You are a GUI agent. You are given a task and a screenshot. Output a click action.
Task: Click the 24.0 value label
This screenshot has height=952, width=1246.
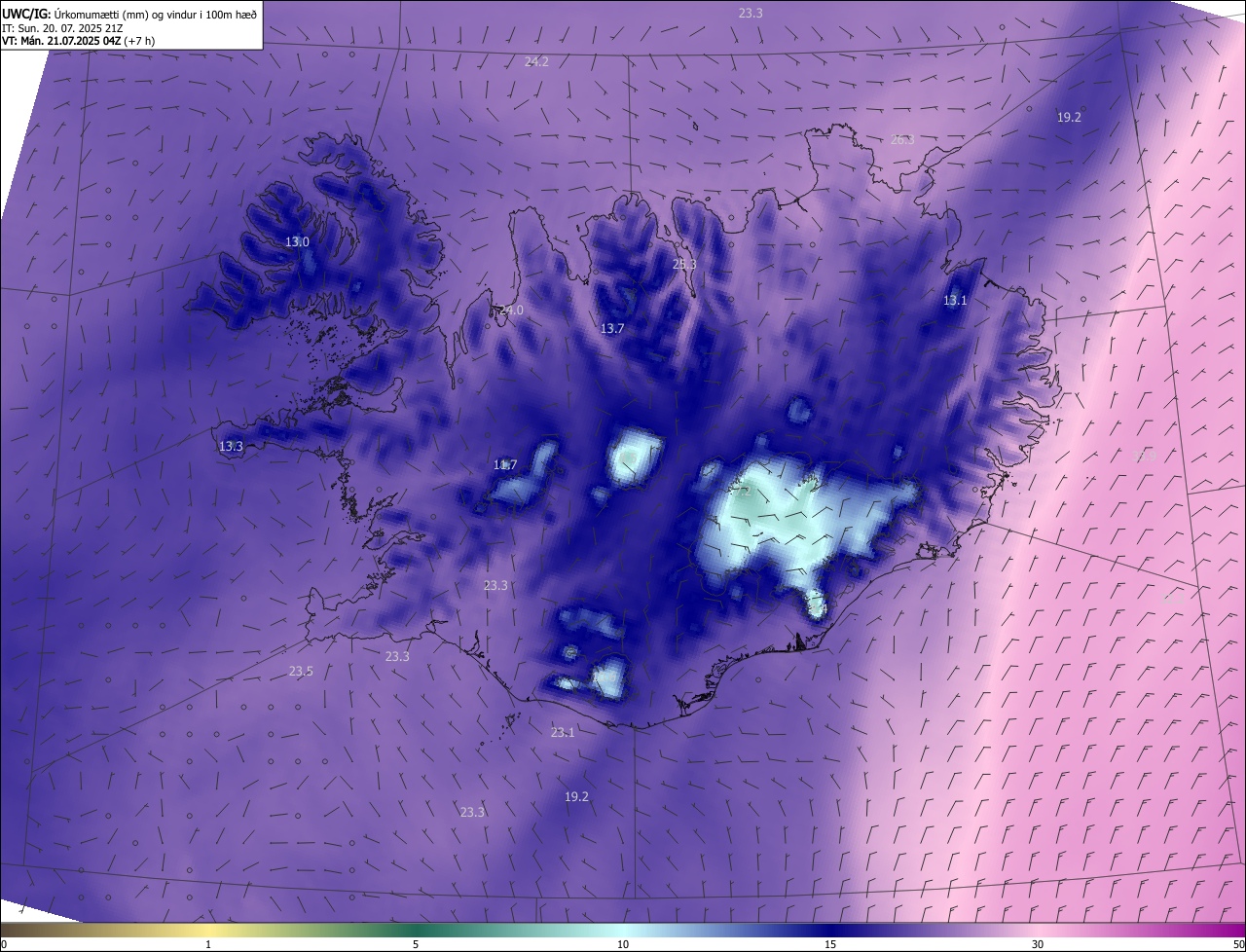(511, 310)
